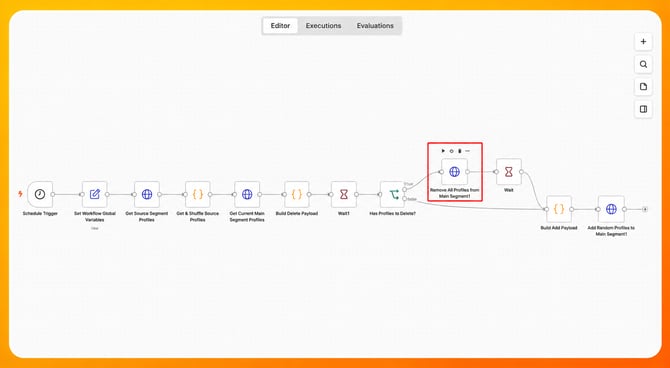Click the output connector of the Wait node

[522, 172]
